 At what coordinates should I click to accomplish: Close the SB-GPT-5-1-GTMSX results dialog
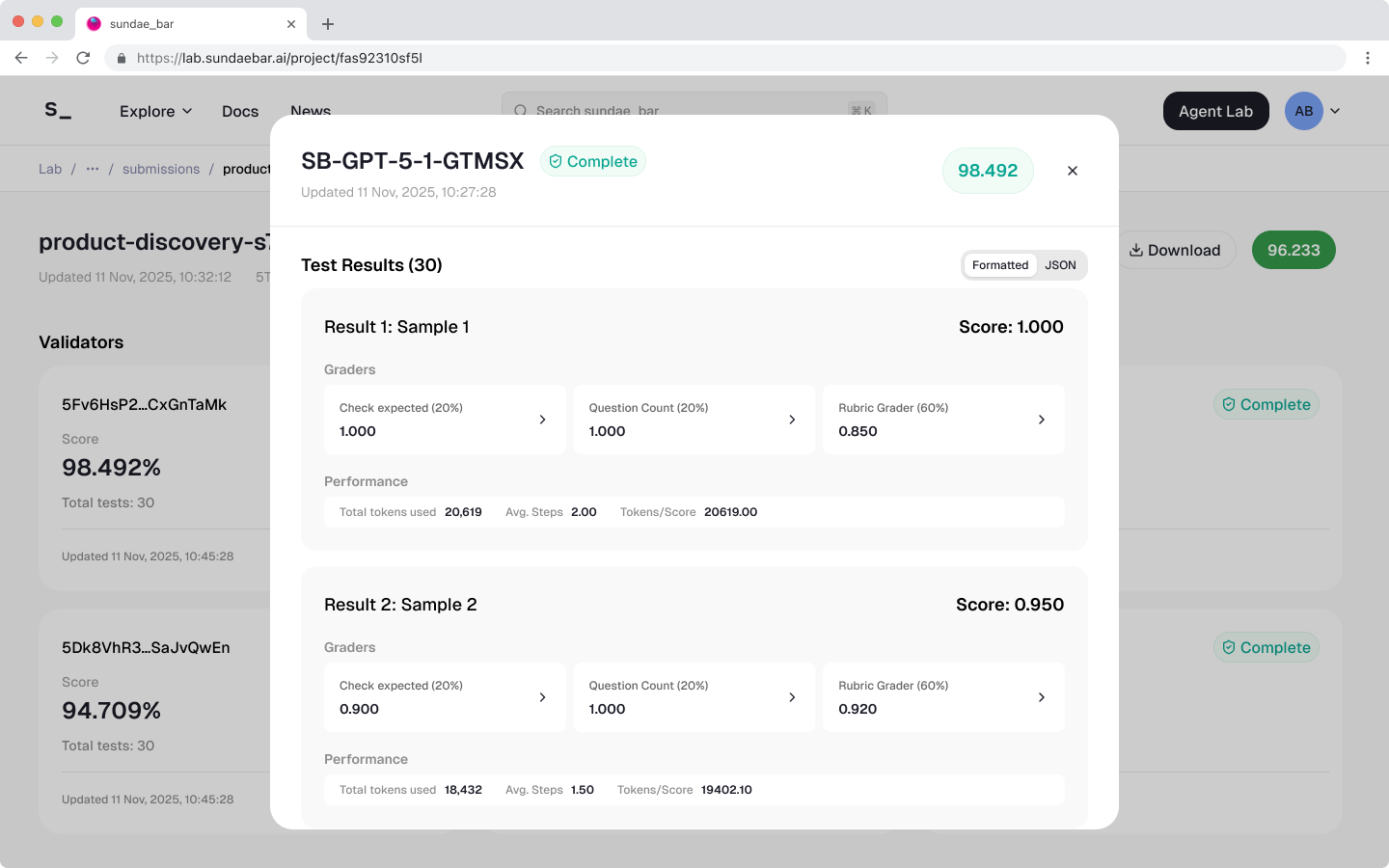coord(1073,171)
